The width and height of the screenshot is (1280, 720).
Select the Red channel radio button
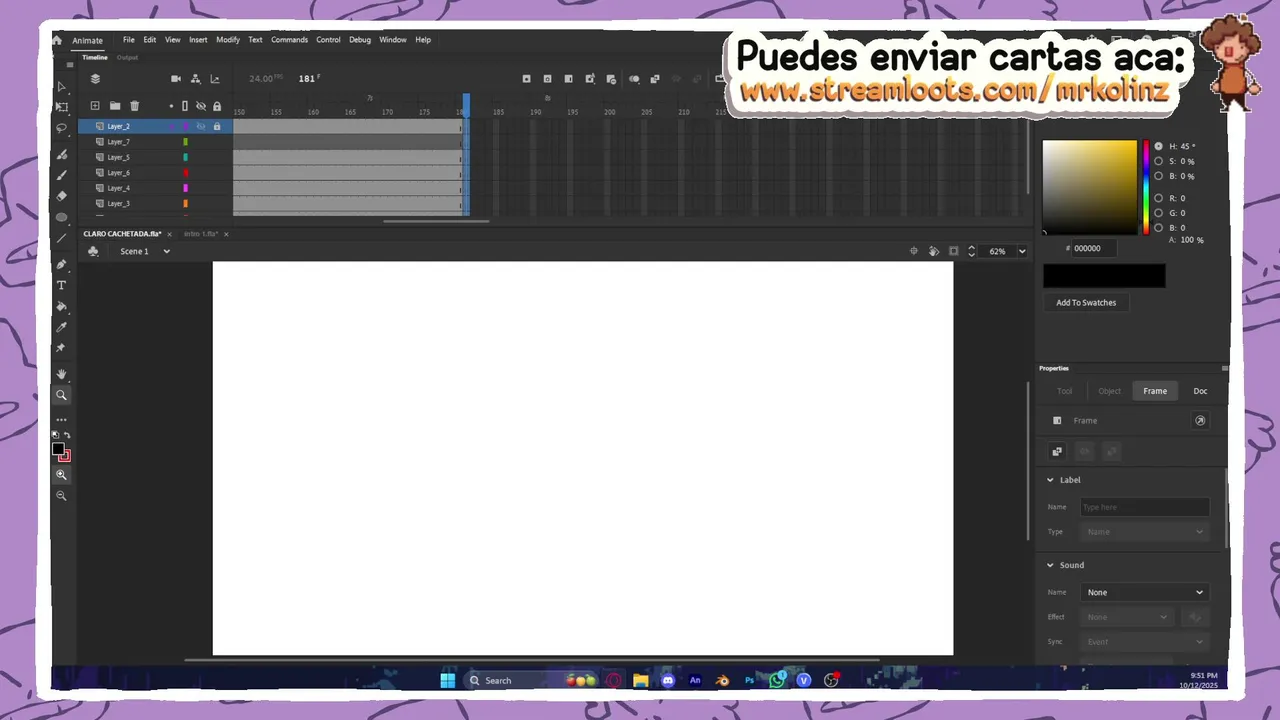tap(1158, 198)
